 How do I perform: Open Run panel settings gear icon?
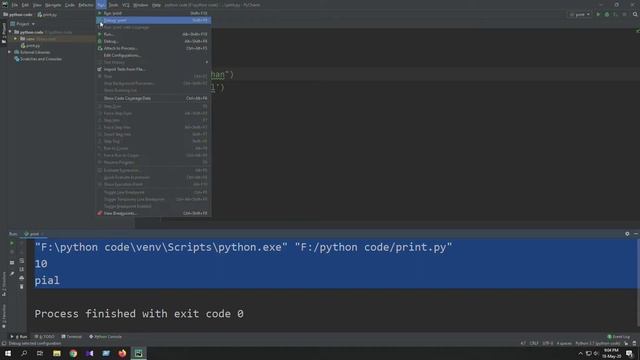tap(627, 234)
